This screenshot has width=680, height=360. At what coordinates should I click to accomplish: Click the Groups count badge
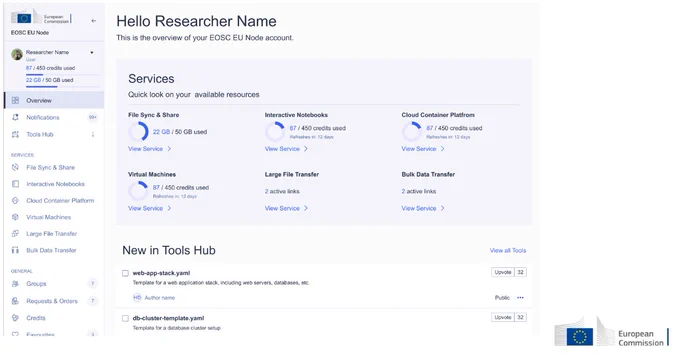[x=92, y=284]
